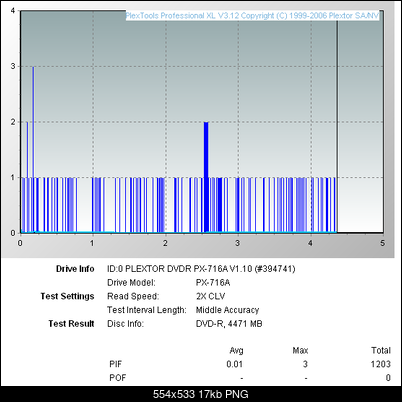Select the POF row label
Viewport: 402px width, 402px height.
[x=118, y=378]
